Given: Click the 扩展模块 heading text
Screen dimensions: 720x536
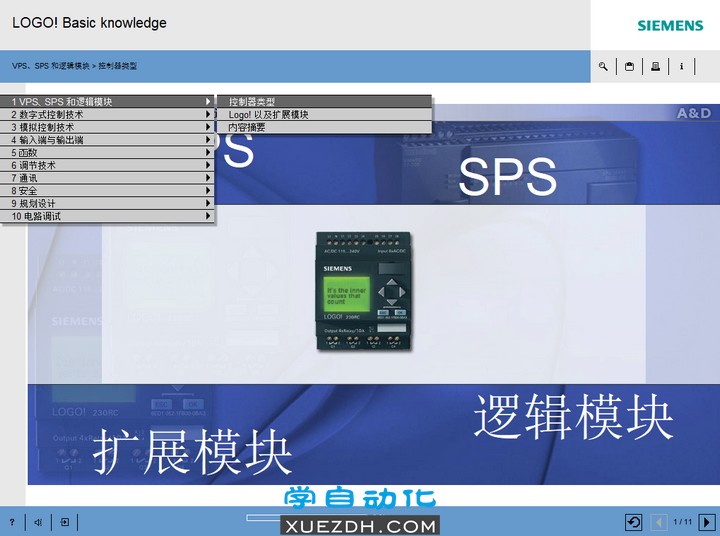Looking at the screenshot, I should point(193,452).
